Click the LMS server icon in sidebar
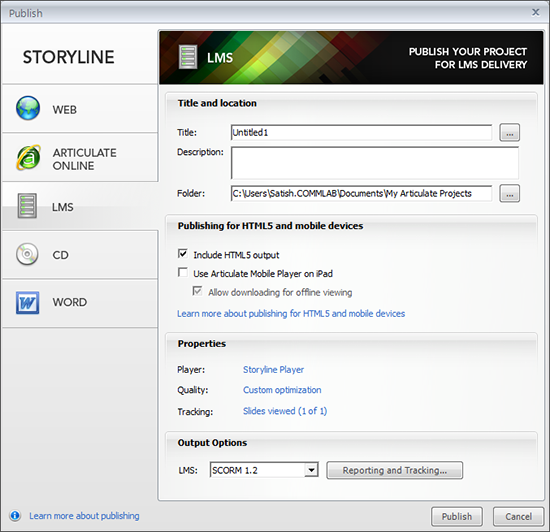The width and height of the screenshot is (550, 532). pos(27,206)
